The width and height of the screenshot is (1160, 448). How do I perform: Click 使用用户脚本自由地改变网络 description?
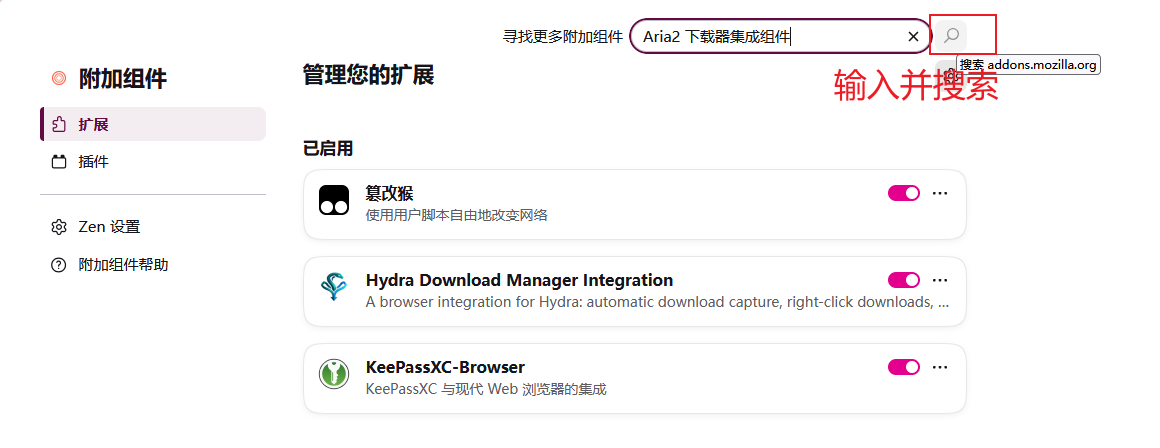point(457,215)
